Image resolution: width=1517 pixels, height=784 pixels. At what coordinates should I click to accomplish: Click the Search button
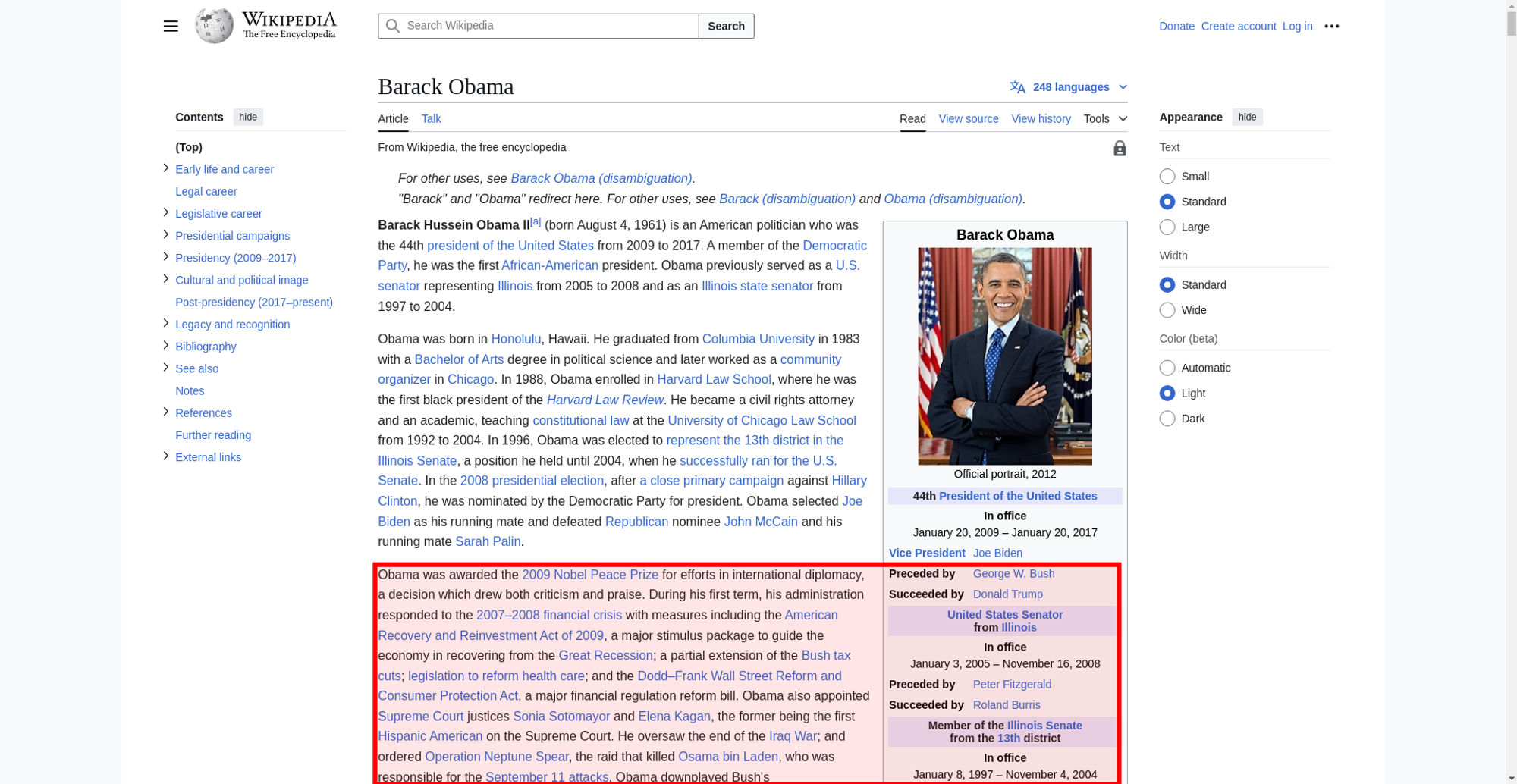coord(726,26)
